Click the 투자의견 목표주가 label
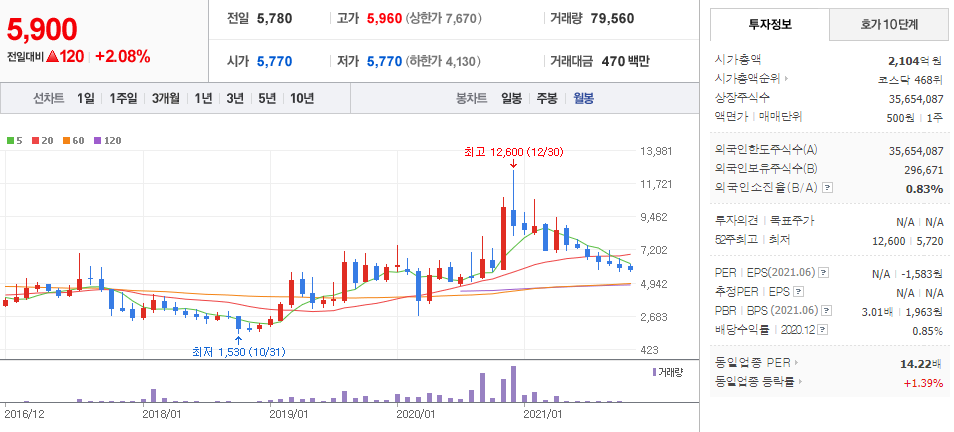954x432 pixels. point(765,221)
